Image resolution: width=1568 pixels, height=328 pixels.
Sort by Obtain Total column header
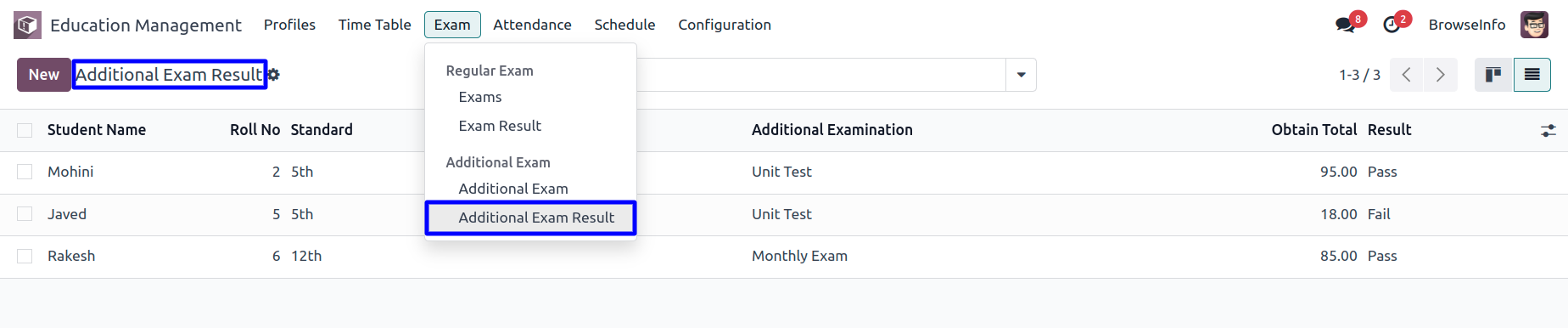pos(1313,130)
